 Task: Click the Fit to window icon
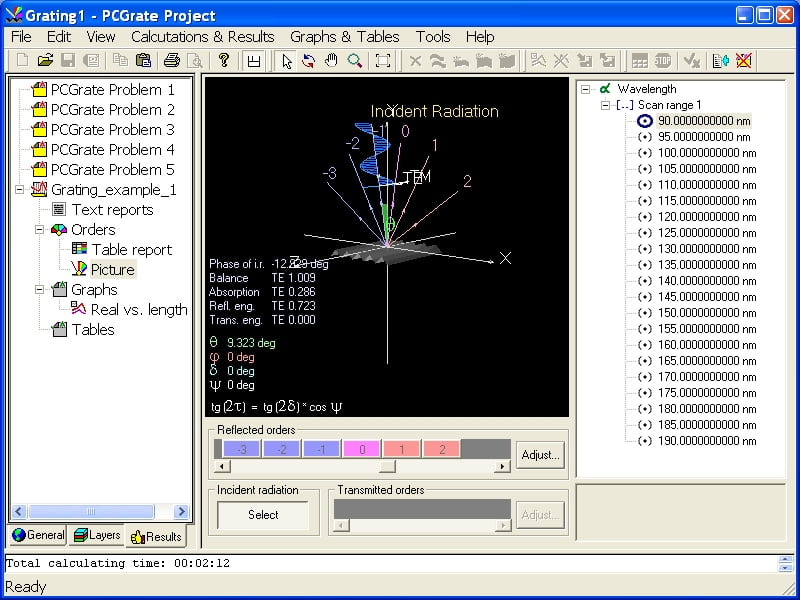[383, 61]
